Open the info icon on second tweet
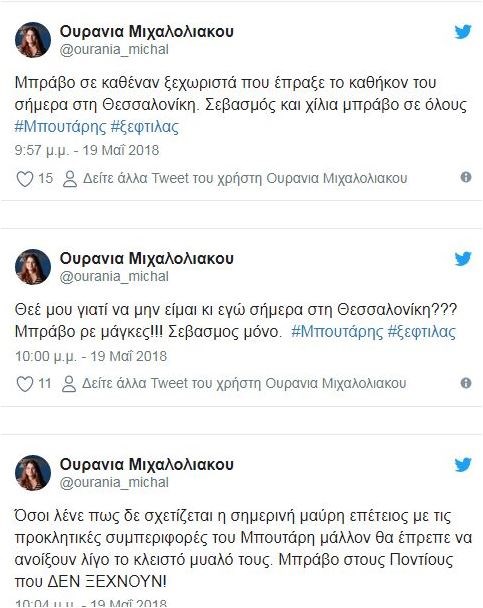The height and width of the screenshot is (608, 483). coord(466,383)
